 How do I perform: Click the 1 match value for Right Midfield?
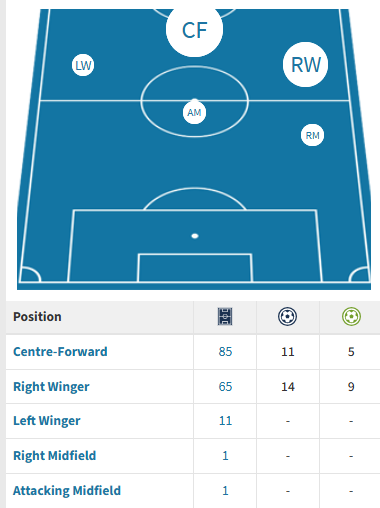tap(225, 456)
